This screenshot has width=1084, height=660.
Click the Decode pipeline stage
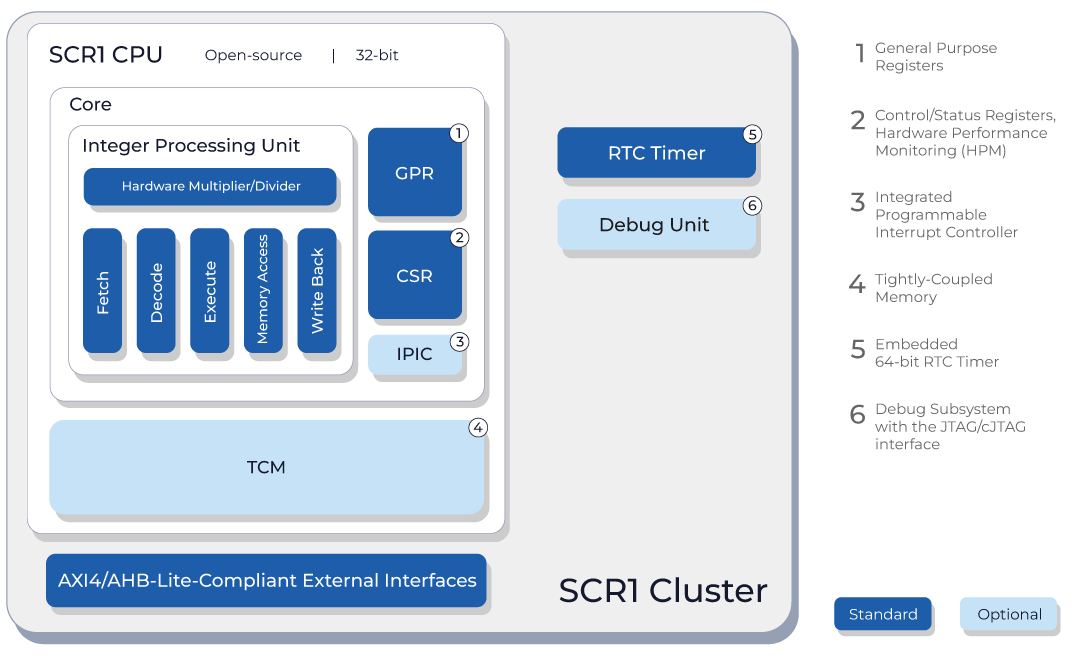coord(156,290)
